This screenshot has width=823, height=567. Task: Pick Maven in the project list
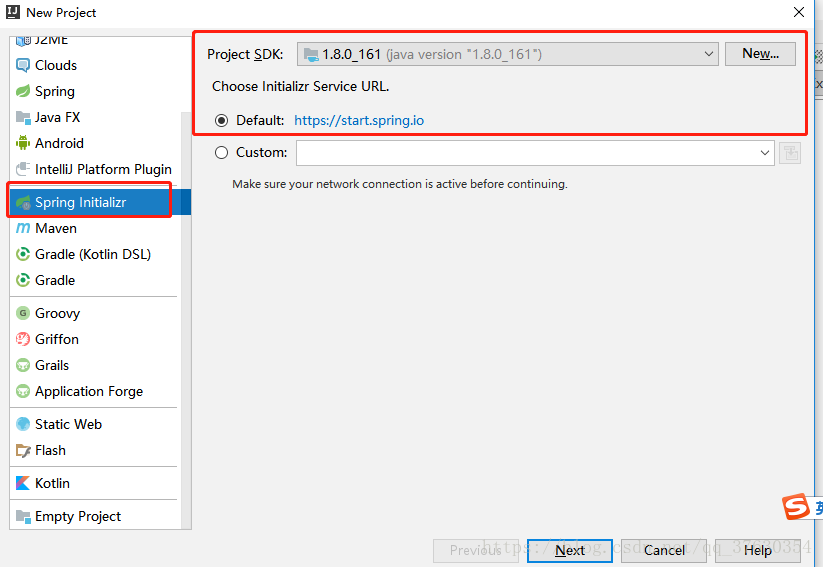pos(95,228)
